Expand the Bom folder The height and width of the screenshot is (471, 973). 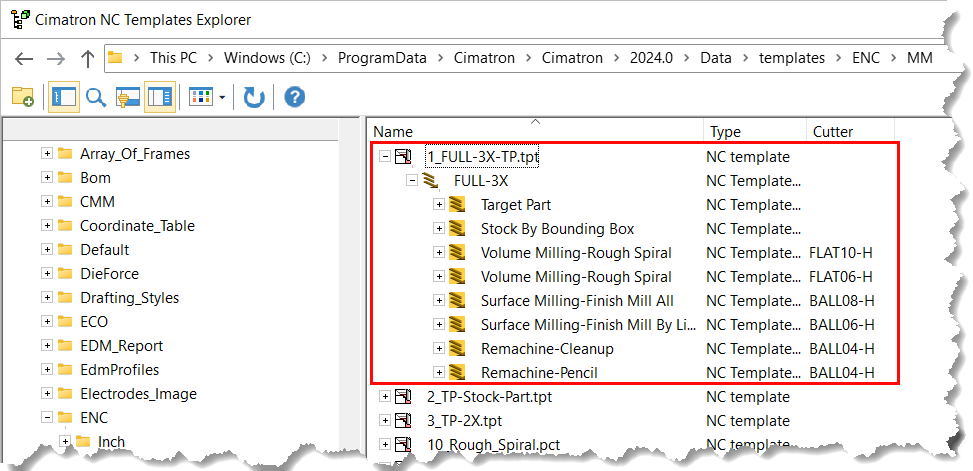(47, 177)
